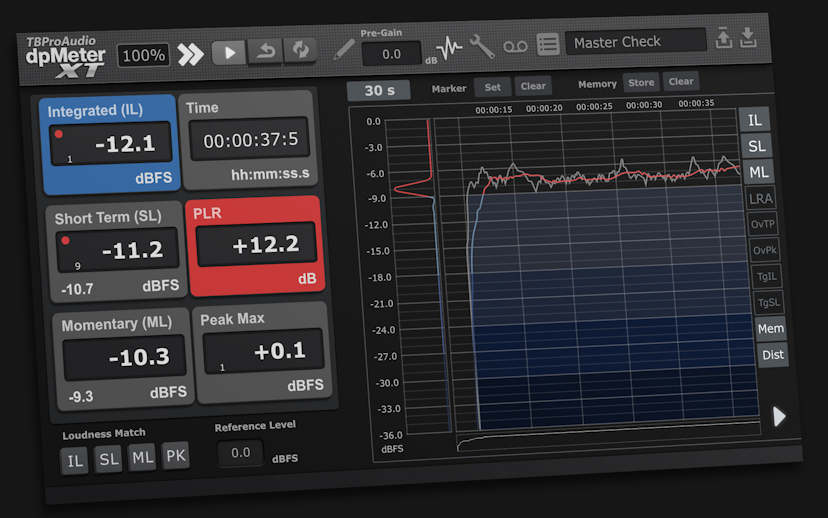This screenshot has width=828, height=518.
Task: Toggle the IL graph curve
Action: tap(755, 120)
